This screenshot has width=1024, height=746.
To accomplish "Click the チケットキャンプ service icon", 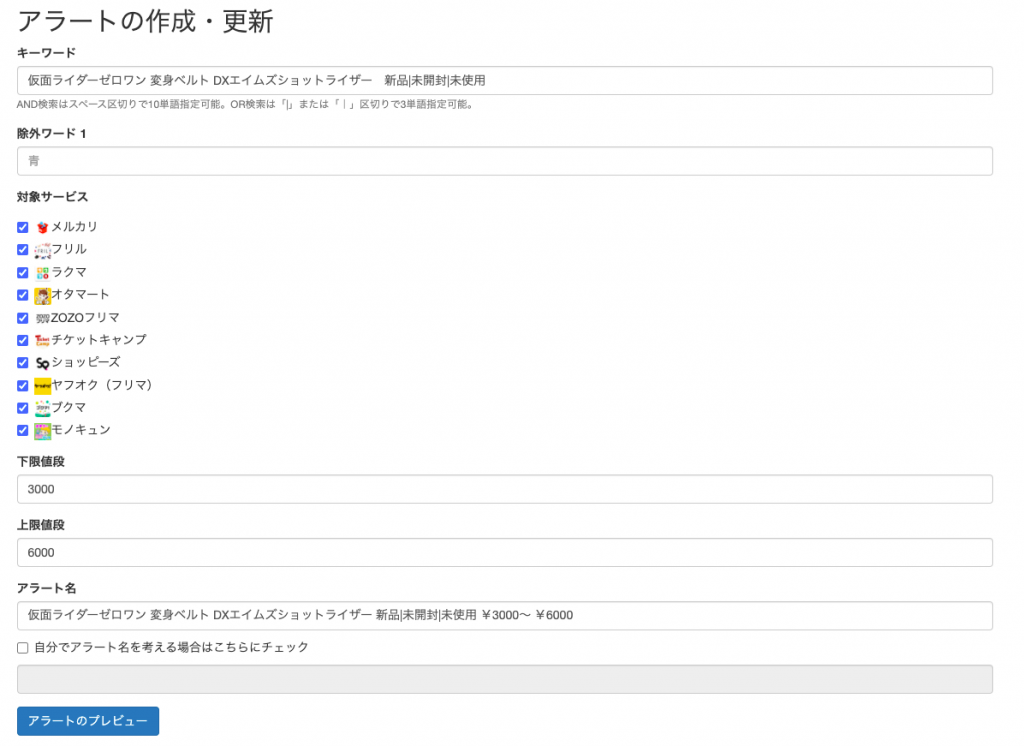I will tap(42, 340).
